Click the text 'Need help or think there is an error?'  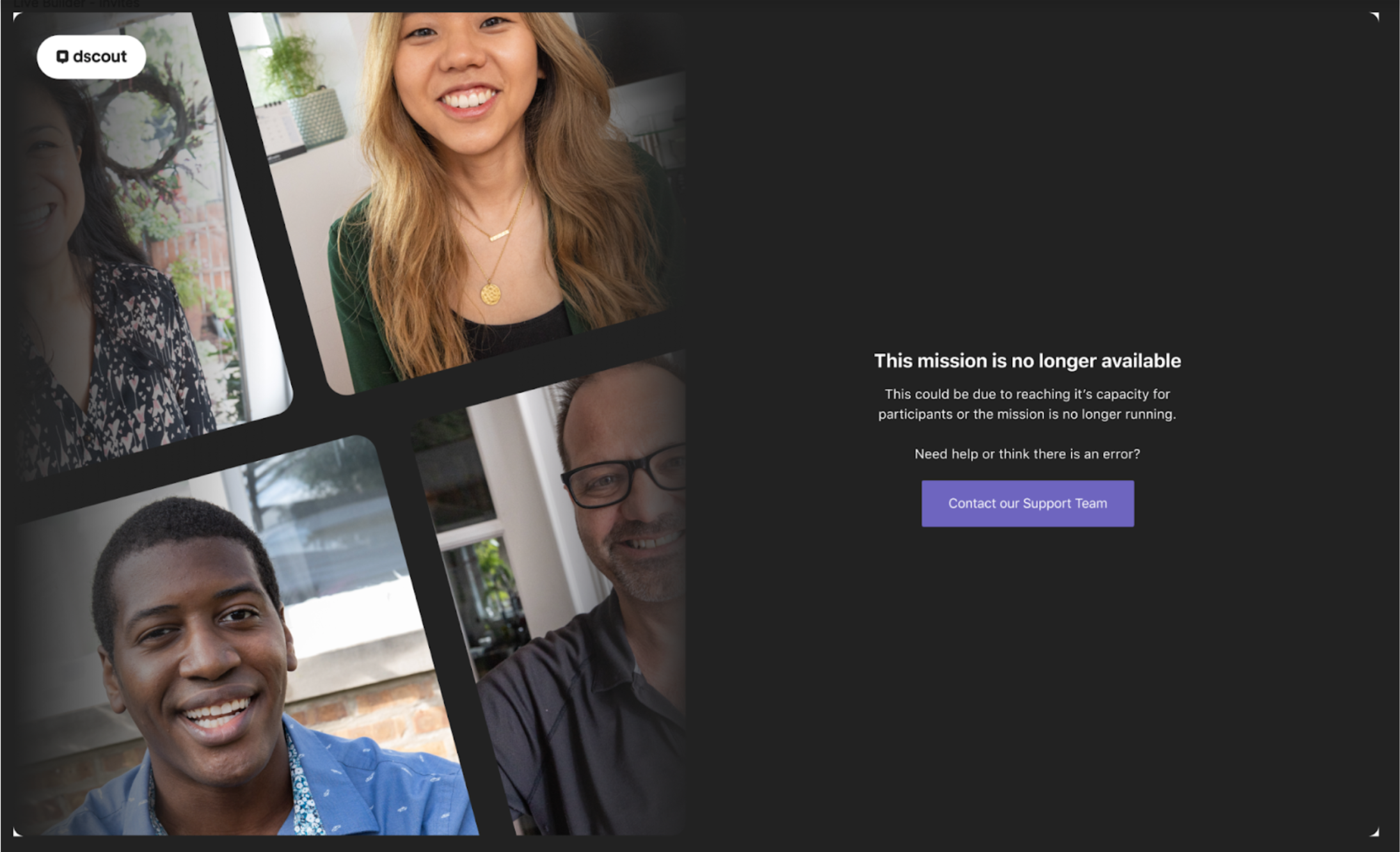pos(1028,454)
